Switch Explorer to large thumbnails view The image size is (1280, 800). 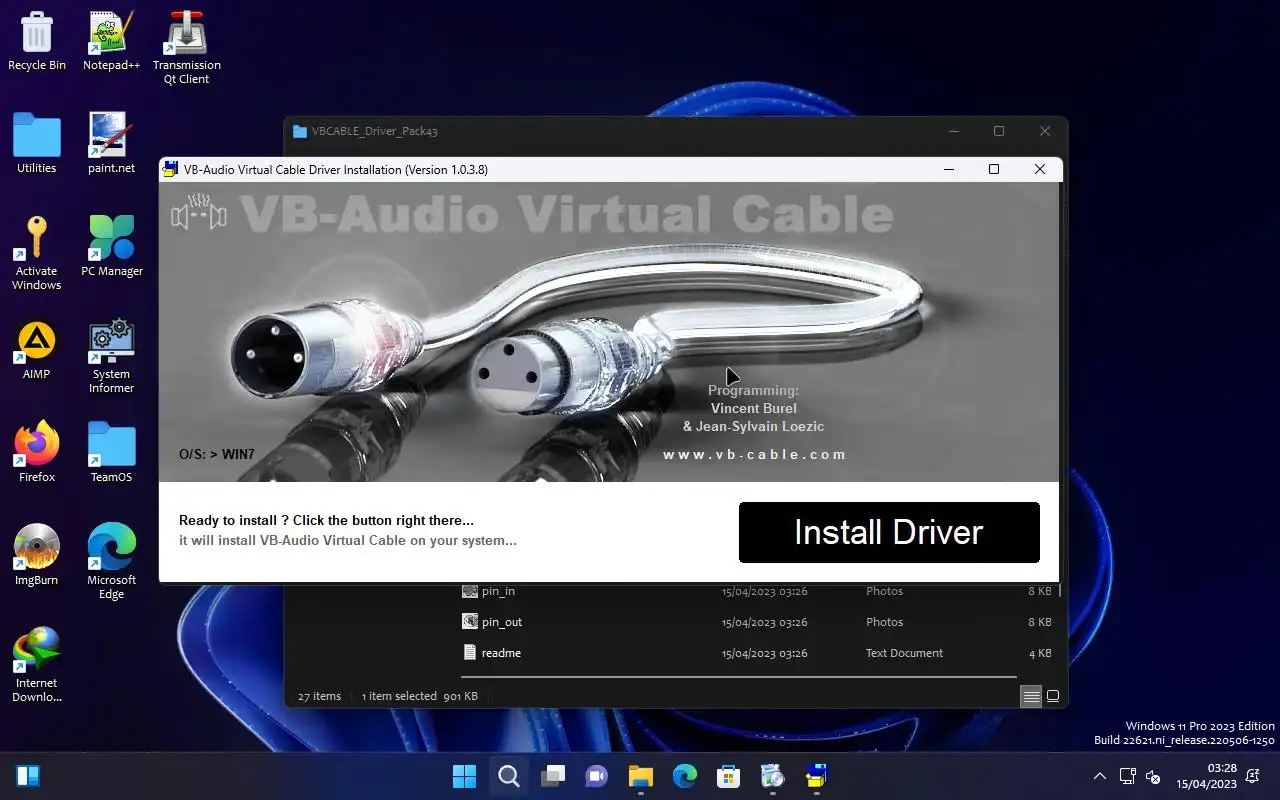[x=1052, y=696]
